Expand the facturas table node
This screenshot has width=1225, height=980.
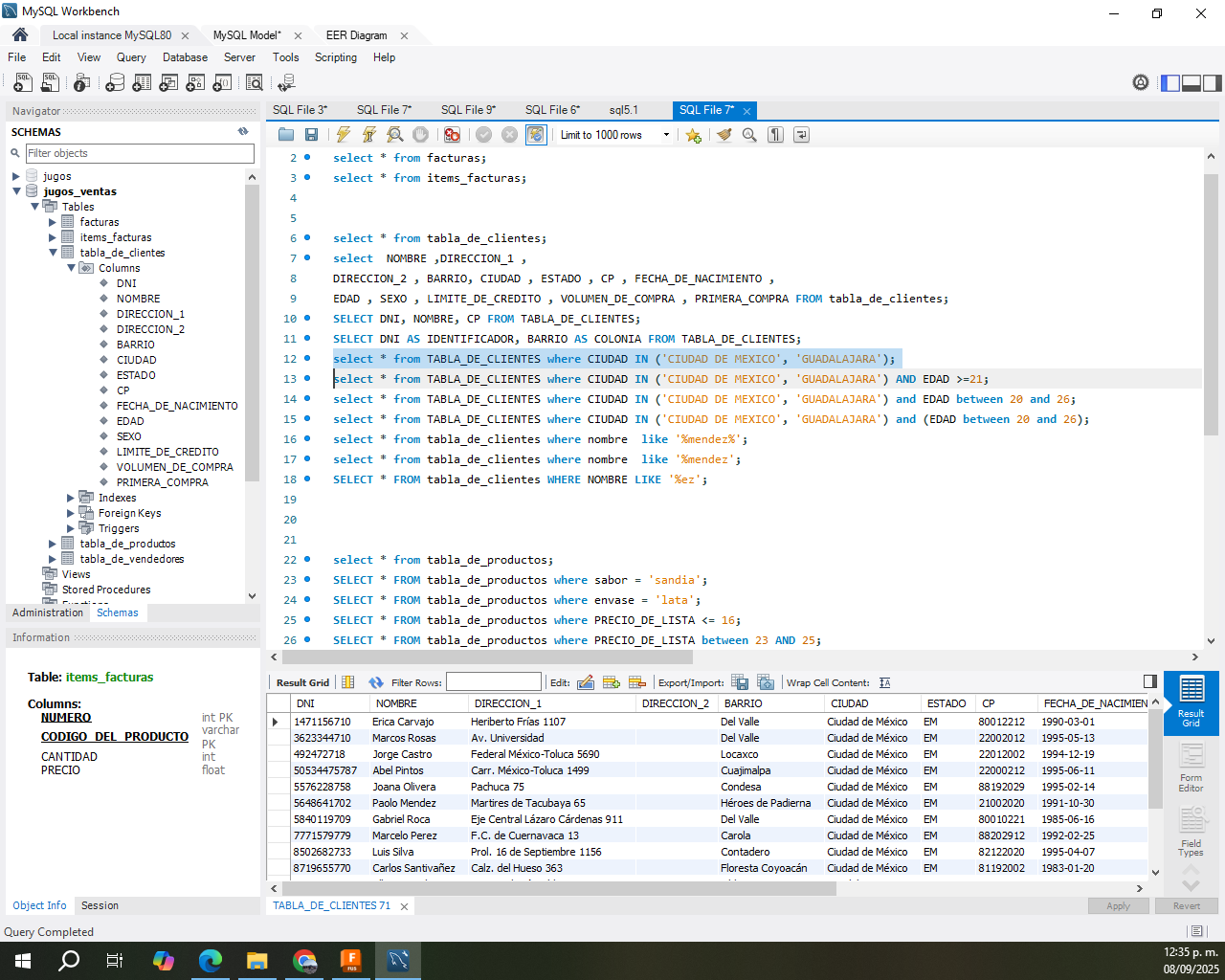[53, 222]
